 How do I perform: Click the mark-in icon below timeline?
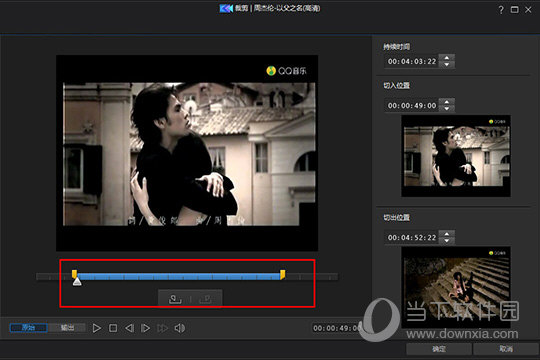(175, 299)
